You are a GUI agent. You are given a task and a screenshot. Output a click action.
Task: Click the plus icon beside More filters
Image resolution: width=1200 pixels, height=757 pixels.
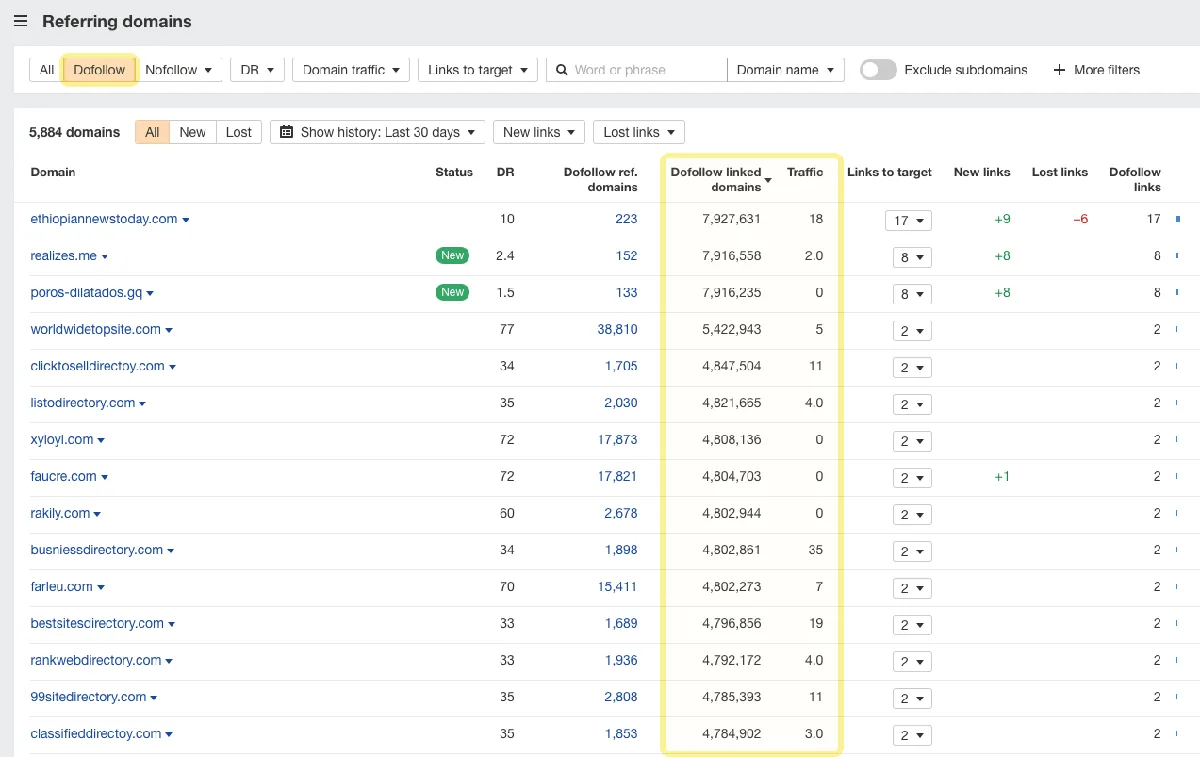click(1059, 70)
